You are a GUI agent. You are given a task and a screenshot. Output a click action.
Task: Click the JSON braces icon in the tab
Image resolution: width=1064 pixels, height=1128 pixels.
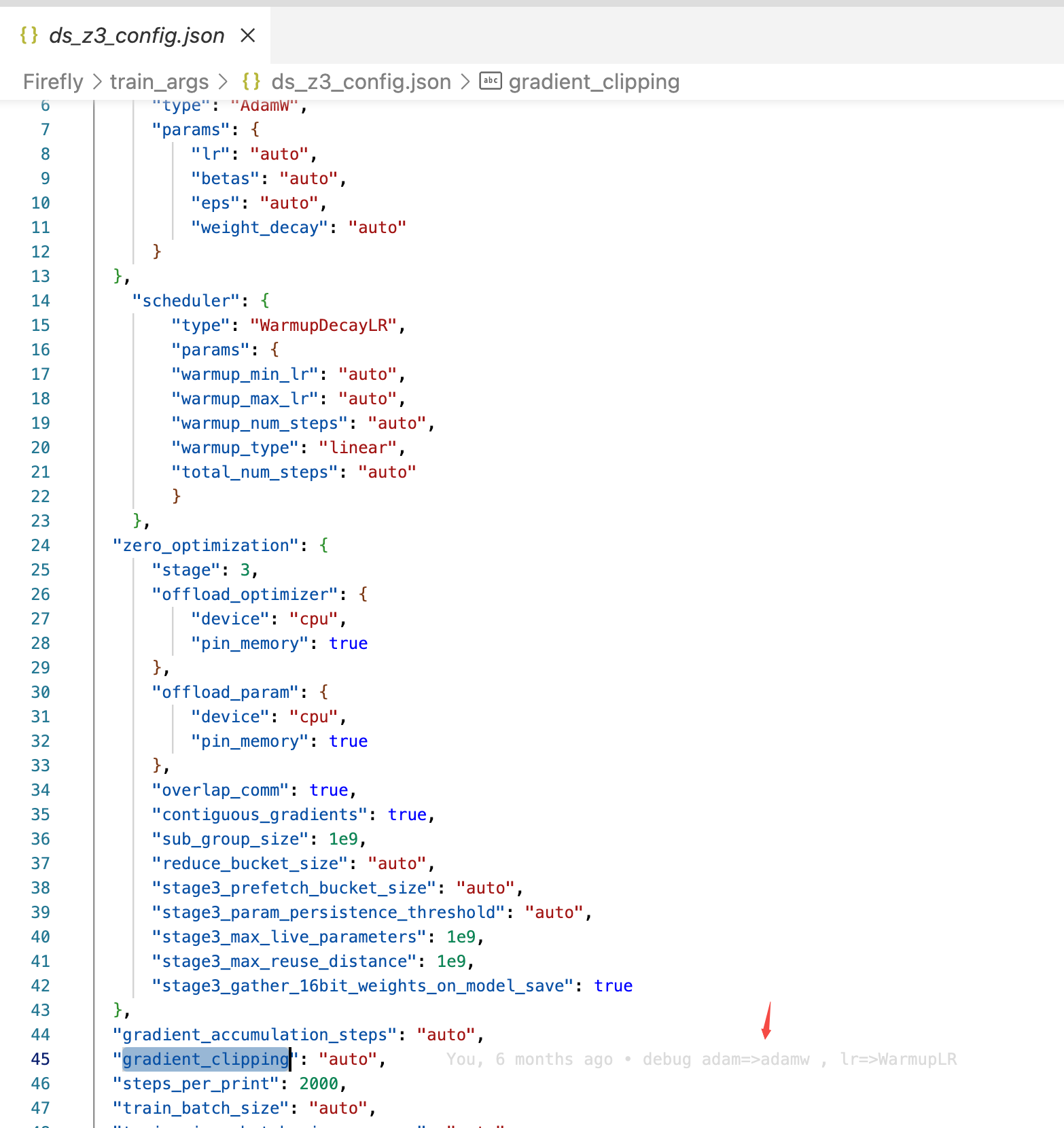tap(29, 35)
